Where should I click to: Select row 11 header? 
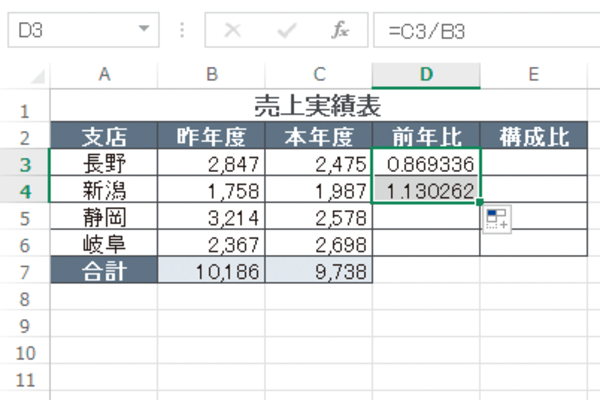click(x=25, y=377)
